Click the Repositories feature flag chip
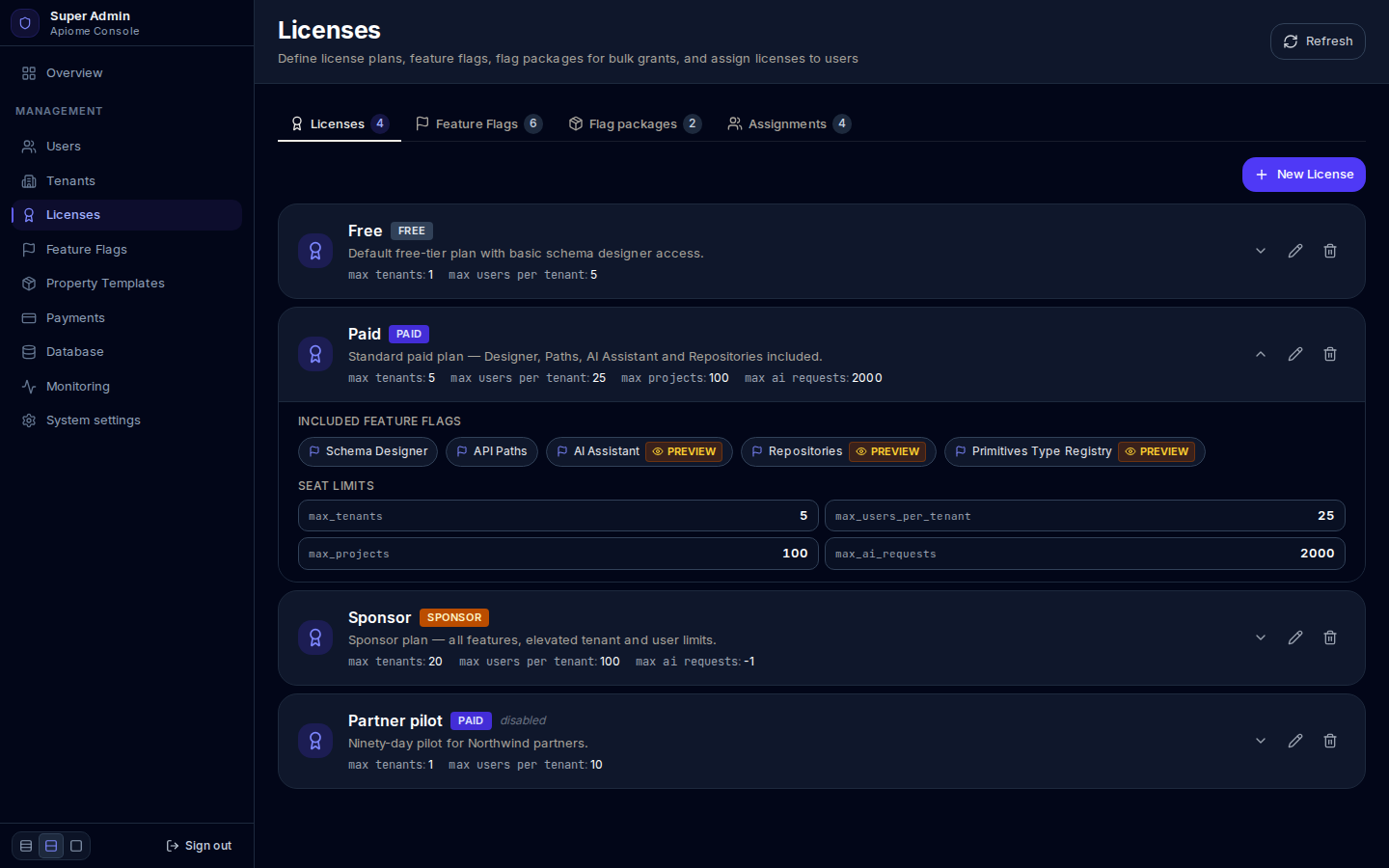1389x868 pixels. (x=838, y=451)
